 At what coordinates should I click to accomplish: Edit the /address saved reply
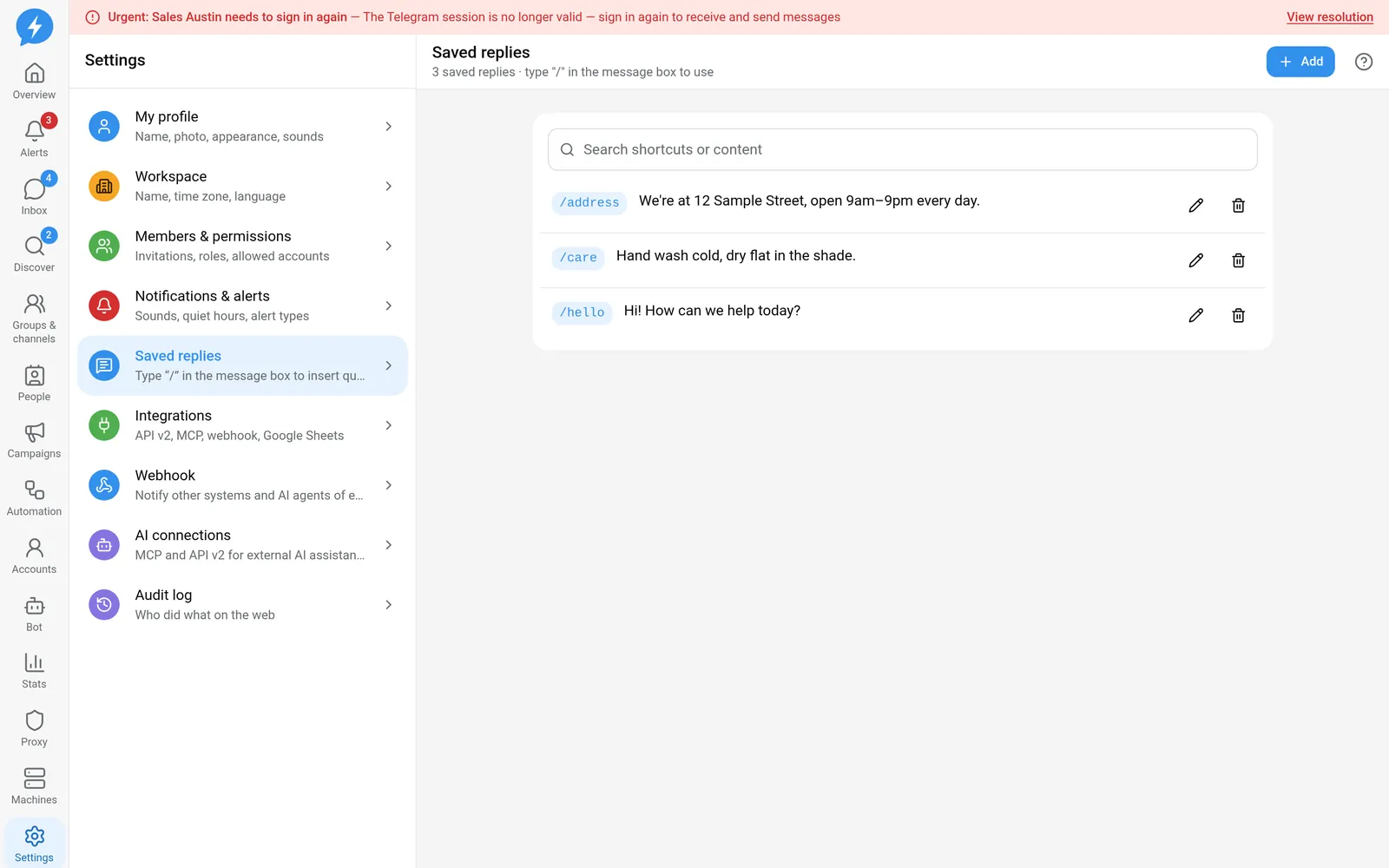[x=1195, y=206]
